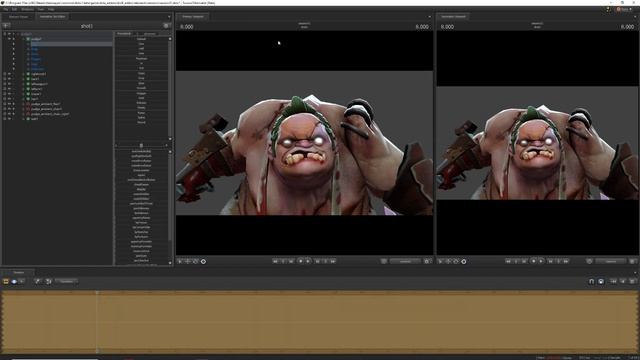This screenshot has height=360, width=640.
Task: Collapse the pudge1 tree node
Action: click(x=23, y=39)
